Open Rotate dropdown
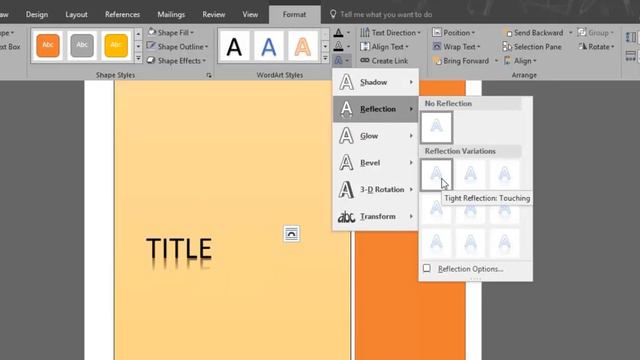 tap(596, 47)
